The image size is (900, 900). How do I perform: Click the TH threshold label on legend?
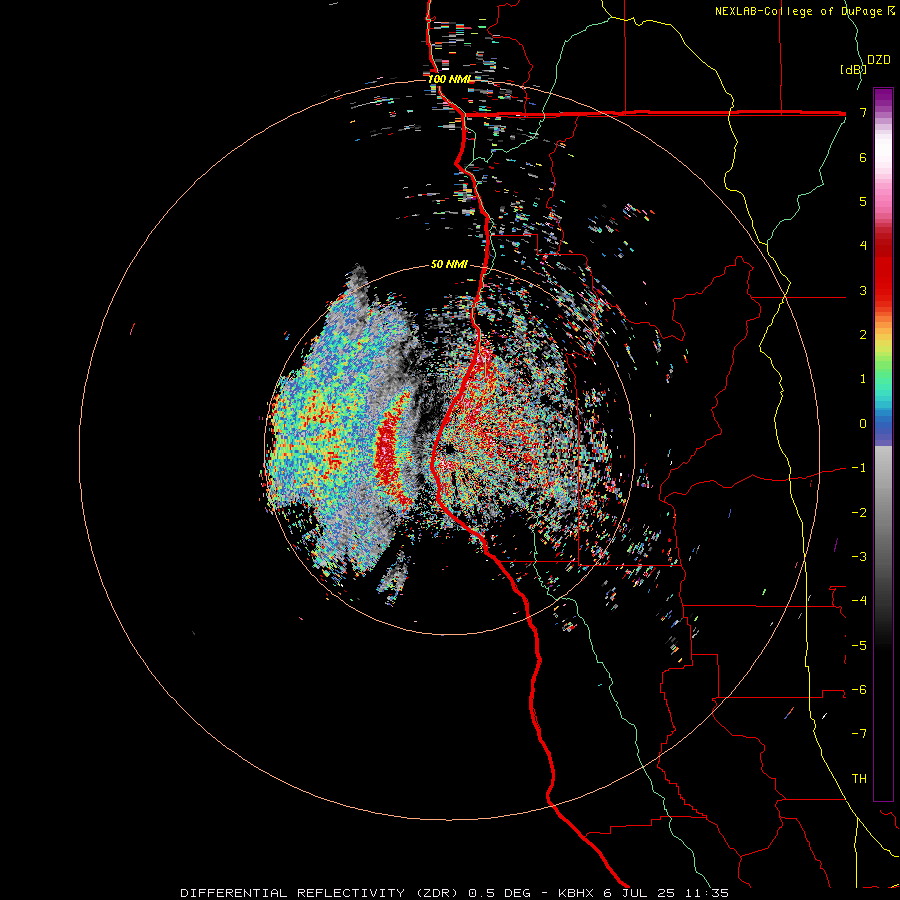pos(859,778)
